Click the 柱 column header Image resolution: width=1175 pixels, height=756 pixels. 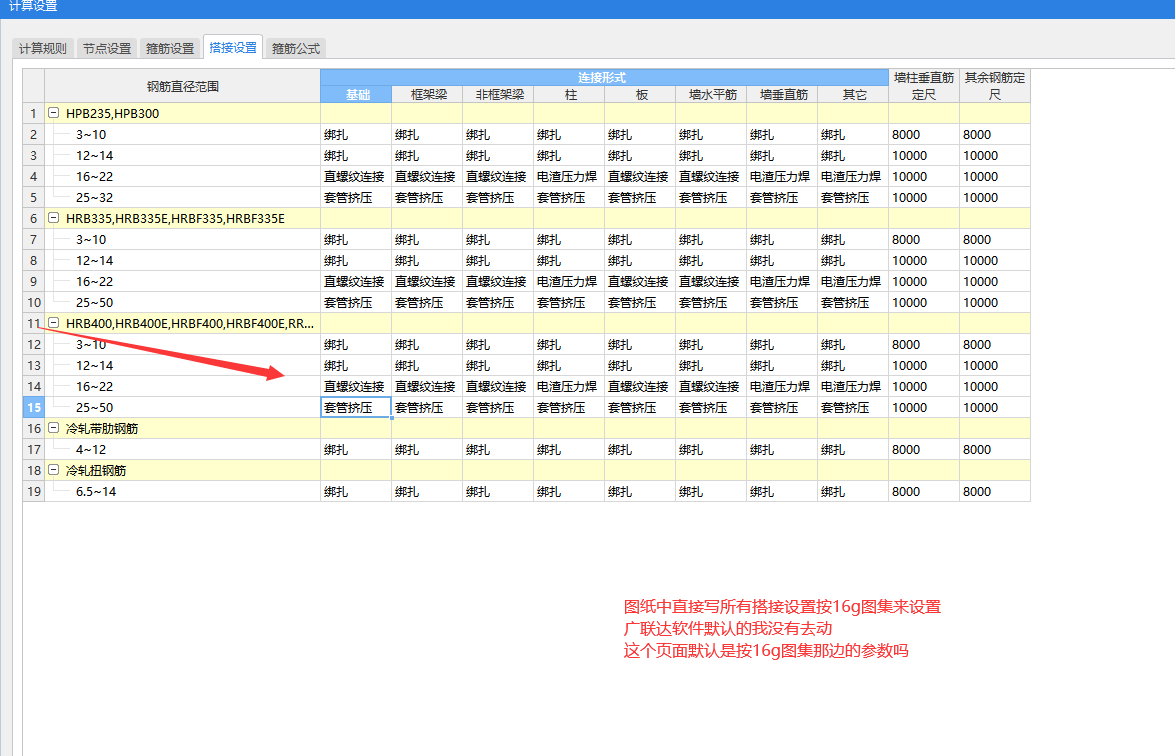click(x=570, y=94)
